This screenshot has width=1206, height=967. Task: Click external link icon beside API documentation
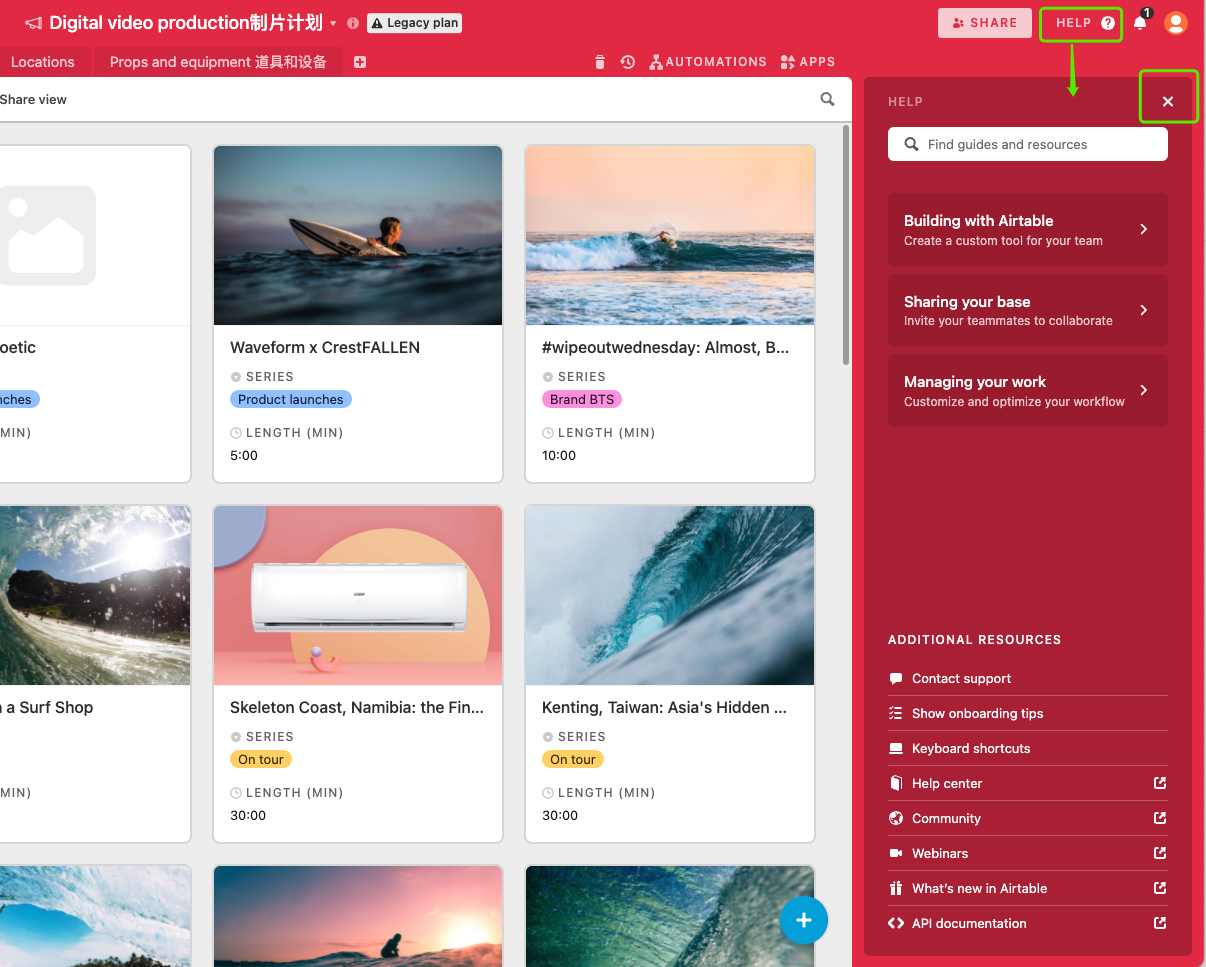pyautogui.click(x=1160, y=923)
